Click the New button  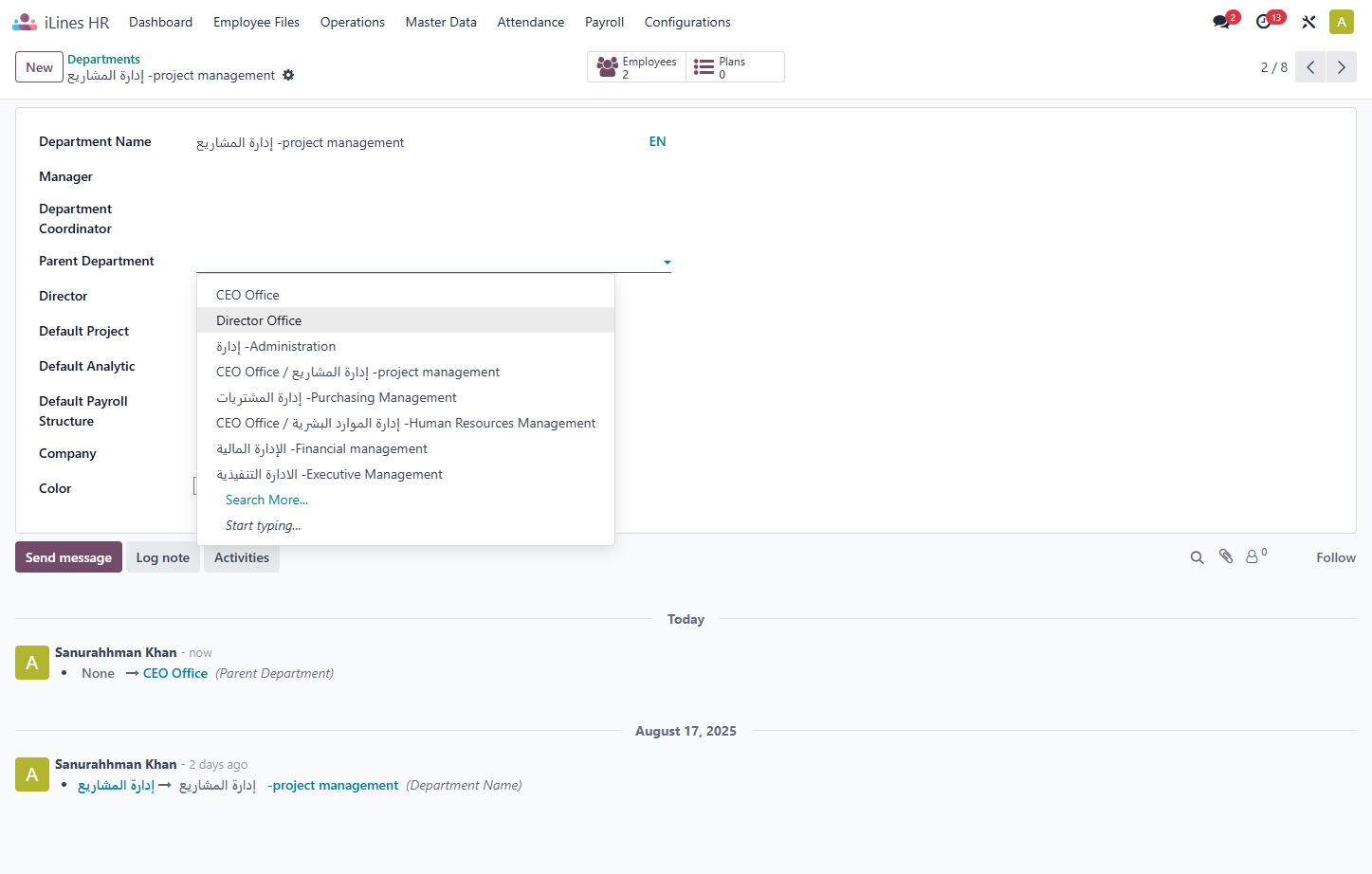[39, 67]
